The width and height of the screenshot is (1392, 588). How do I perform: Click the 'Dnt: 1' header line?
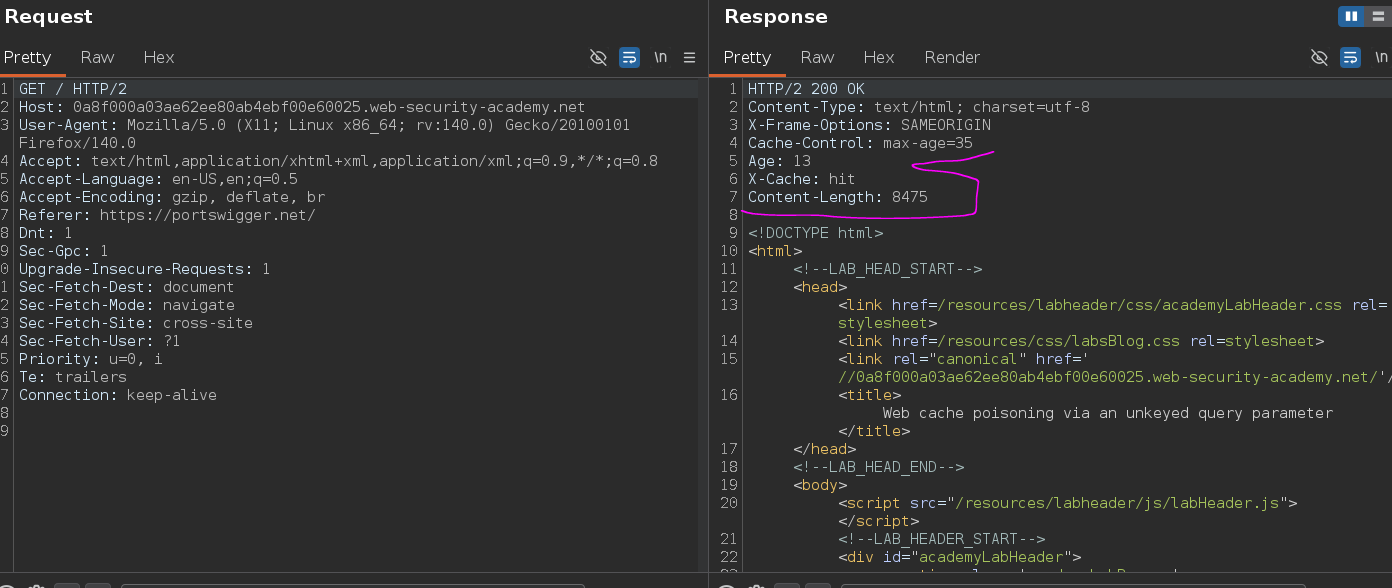[x=45, y=233]
